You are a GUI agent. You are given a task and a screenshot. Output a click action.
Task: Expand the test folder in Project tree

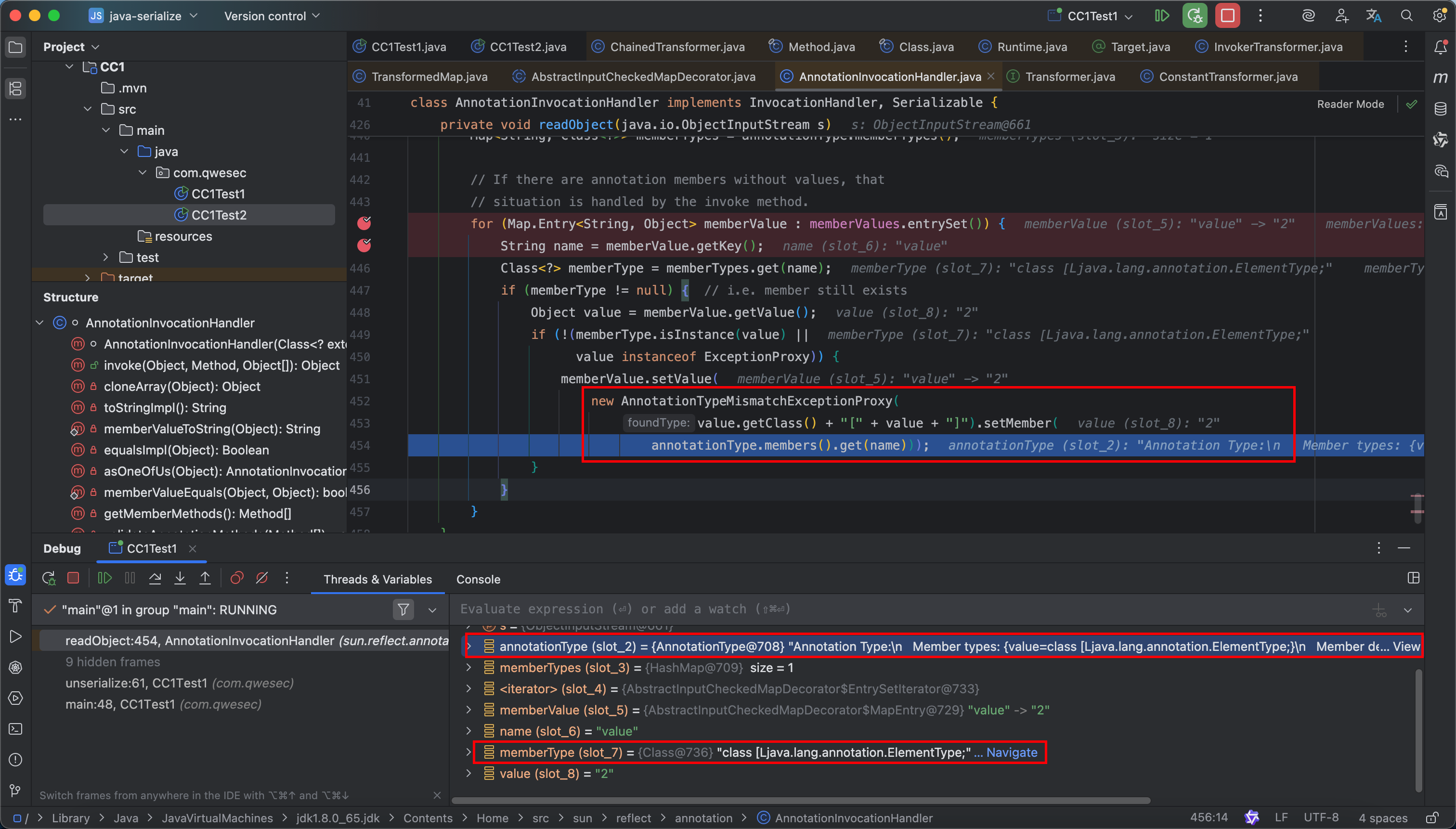coord(106,258)
